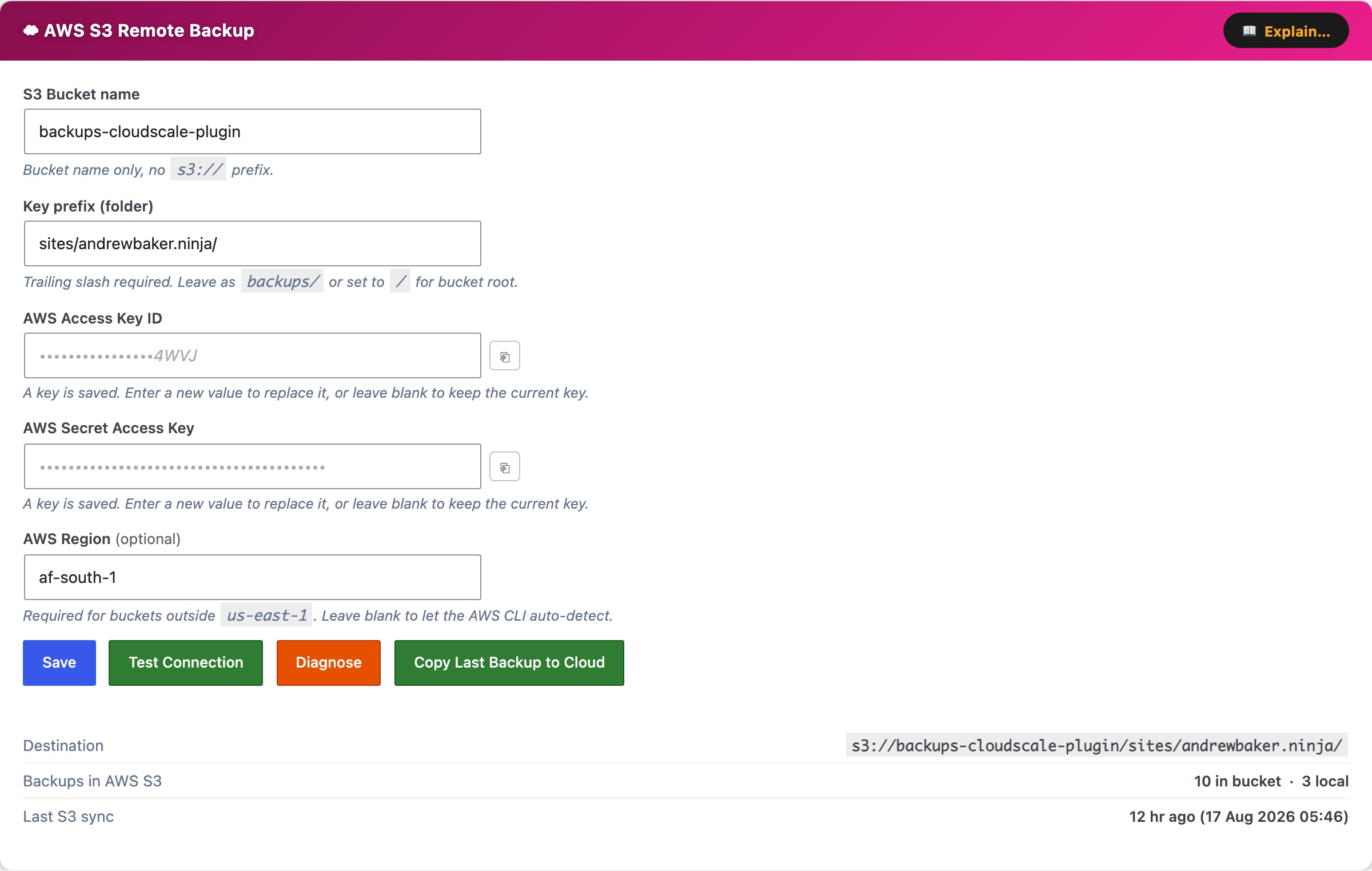Click the '12 hr ago' last sync value
This screenshot has width=1372, height=871.
(x=1239, y=817)
